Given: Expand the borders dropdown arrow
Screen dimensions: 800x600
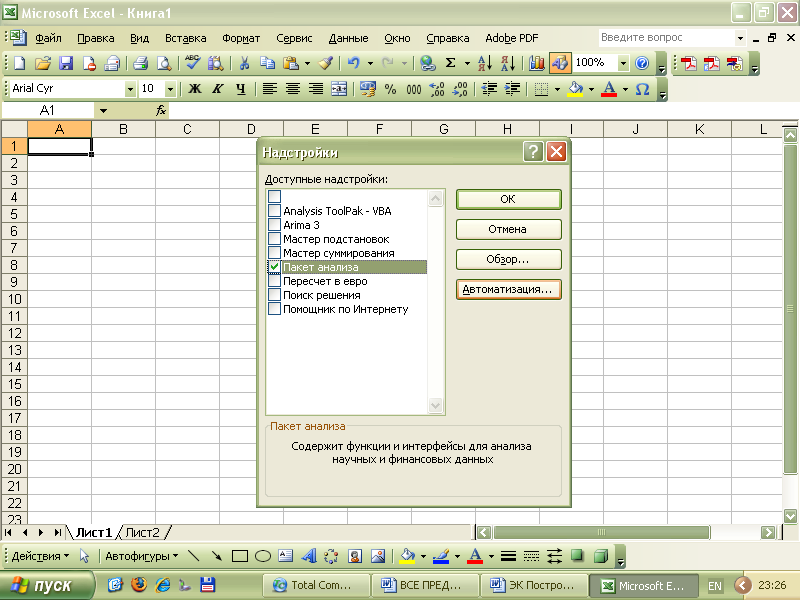Looking at the screenshot, I should pos(557,89).
